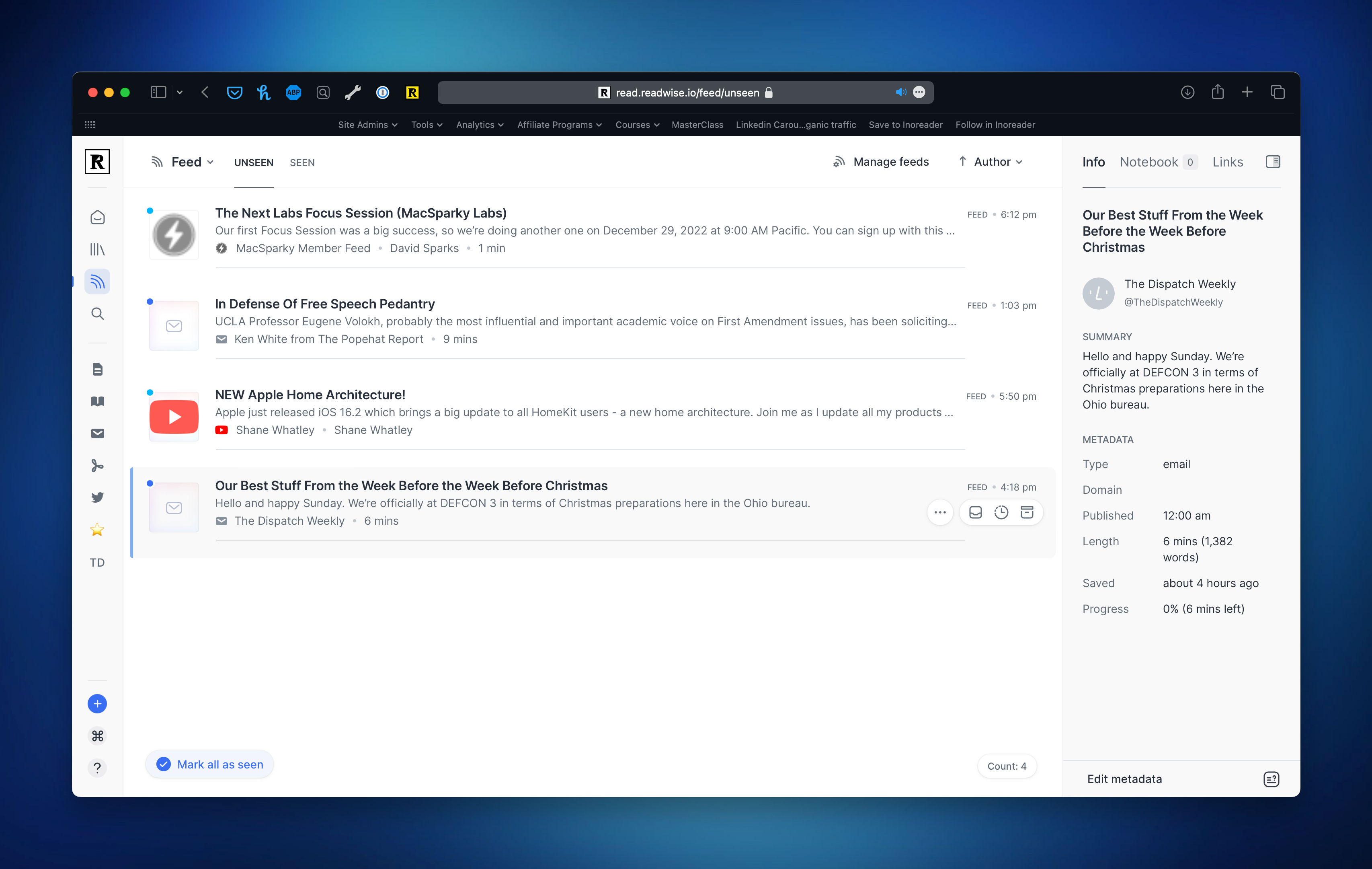Toggle the Safari sidebar button
1372x869 pixels.
point(158,92)
